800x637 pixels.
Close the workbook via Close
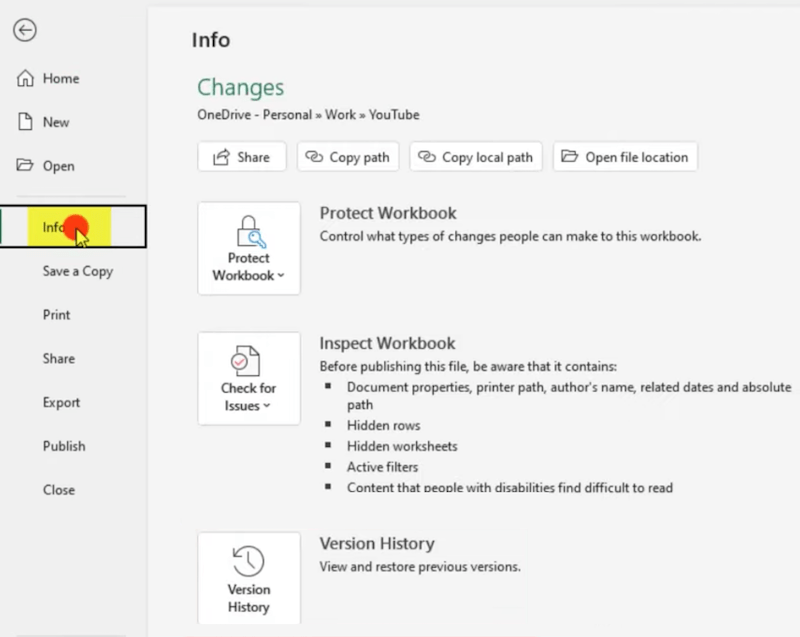(59, 490)
